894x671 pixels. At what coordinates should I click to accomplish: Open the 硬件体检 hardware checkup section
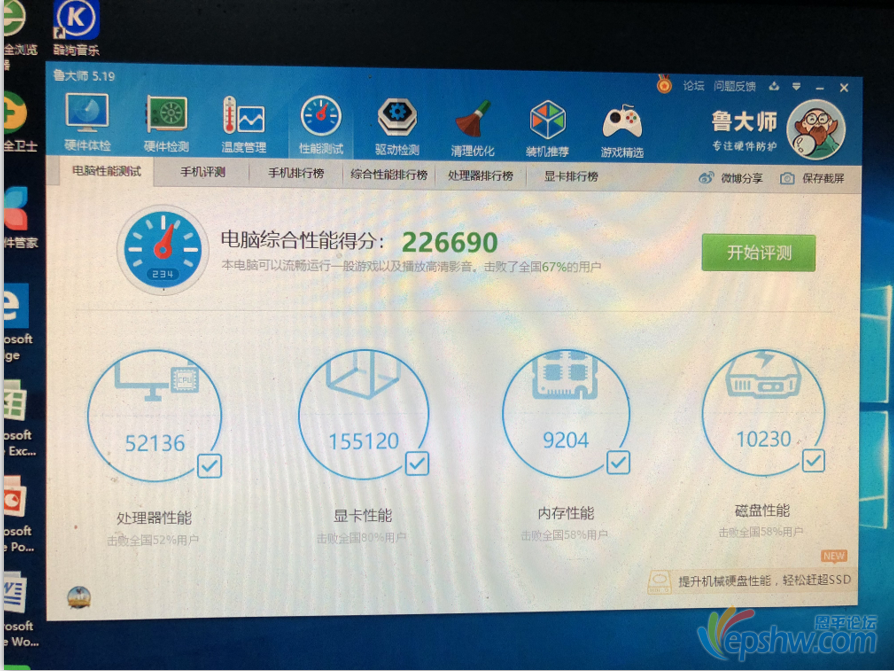tap(87, 123)
